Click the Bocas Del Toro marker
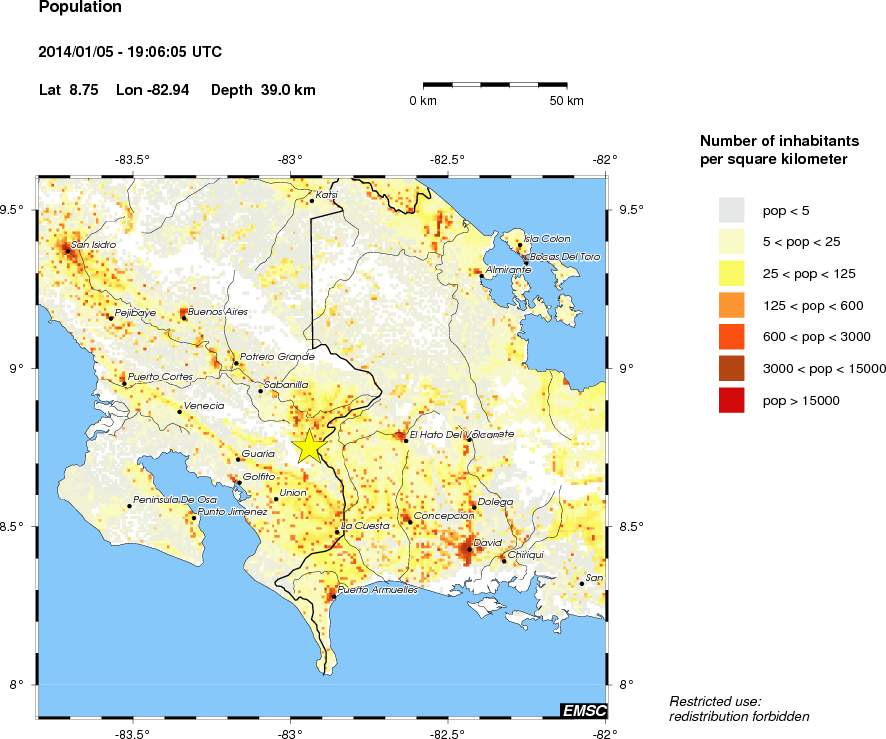The image size is (886, 739). (x=526, y=262)
